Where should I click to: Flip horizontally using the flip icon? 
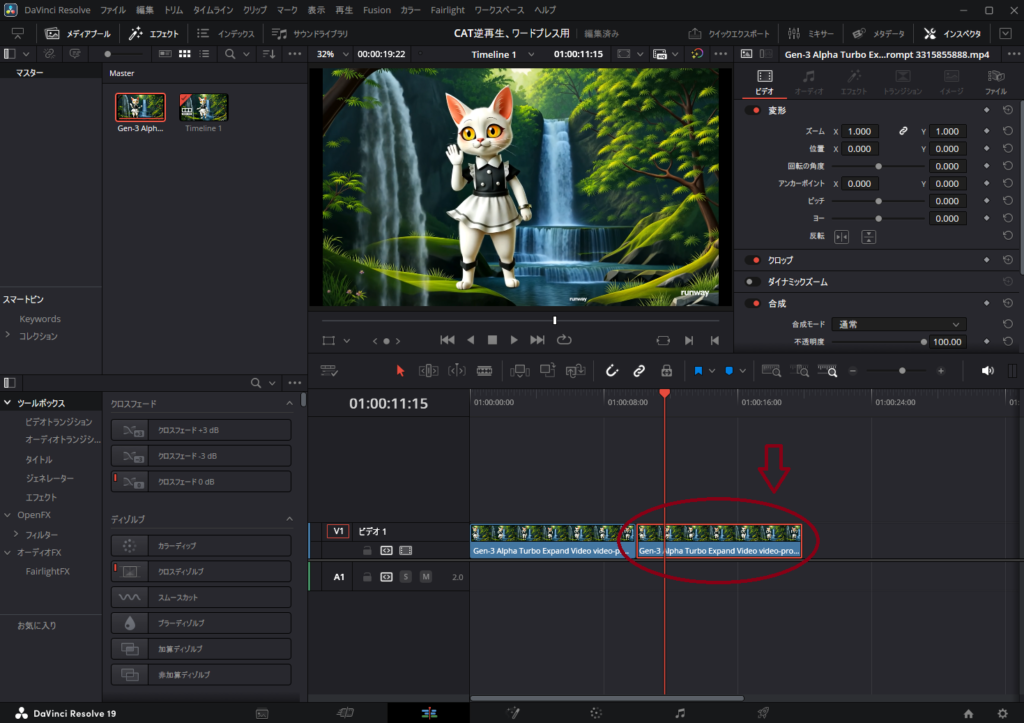point(841,236)
